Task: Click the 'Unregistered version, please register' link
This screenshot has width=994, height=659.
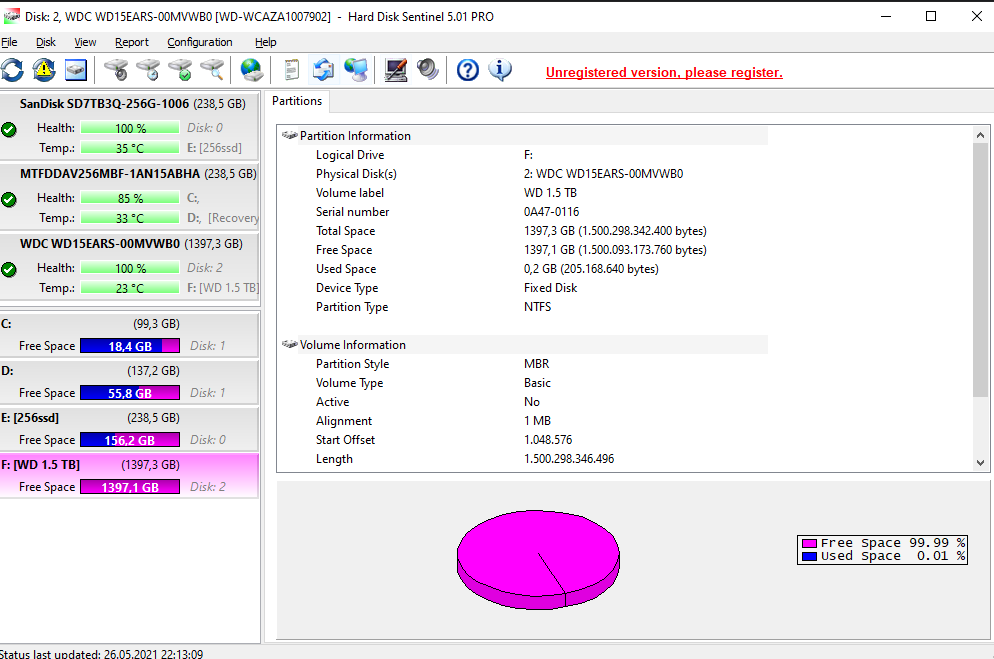Action: tap(664, 73)
